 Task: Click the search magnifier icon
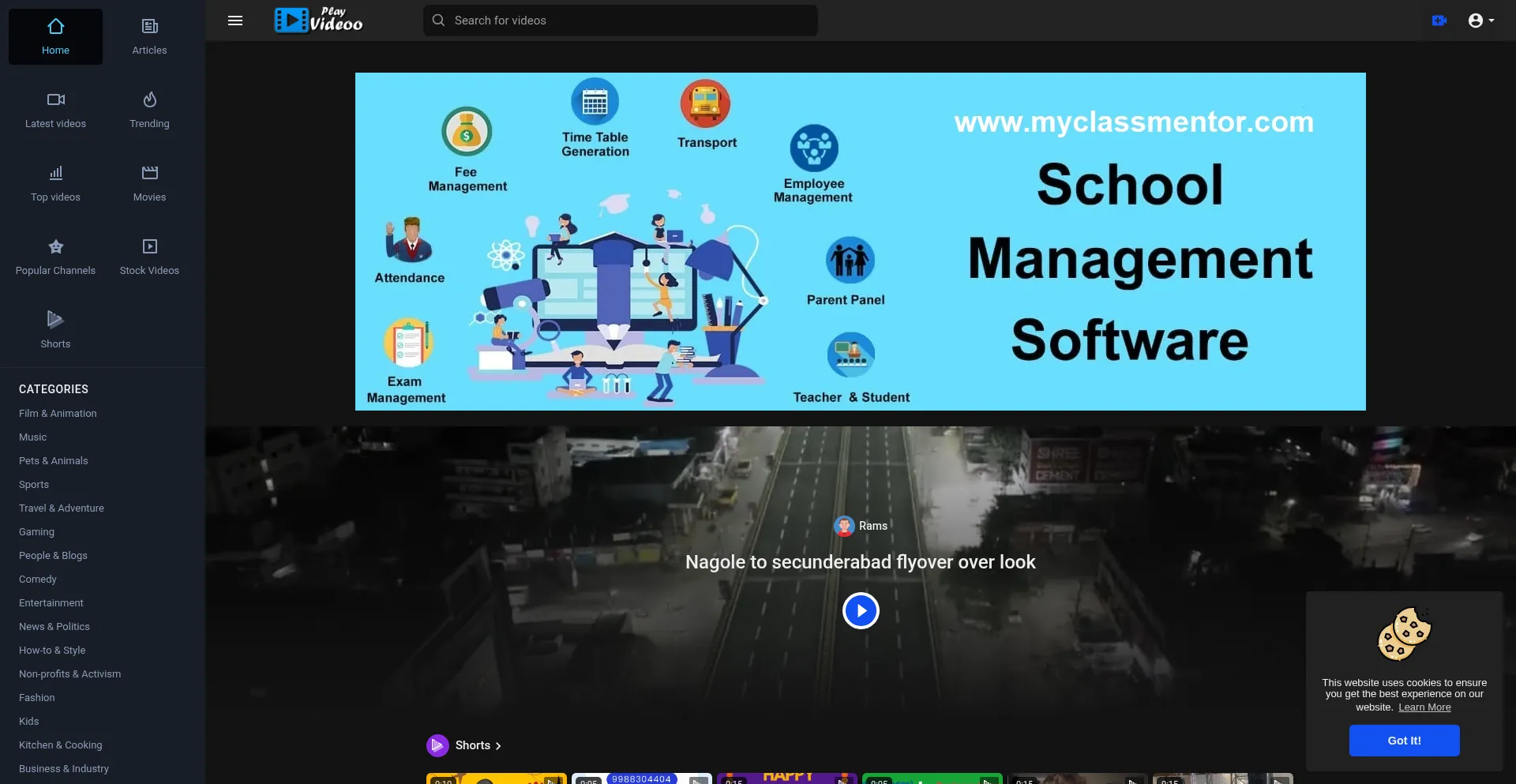click(x=439, y=21)
